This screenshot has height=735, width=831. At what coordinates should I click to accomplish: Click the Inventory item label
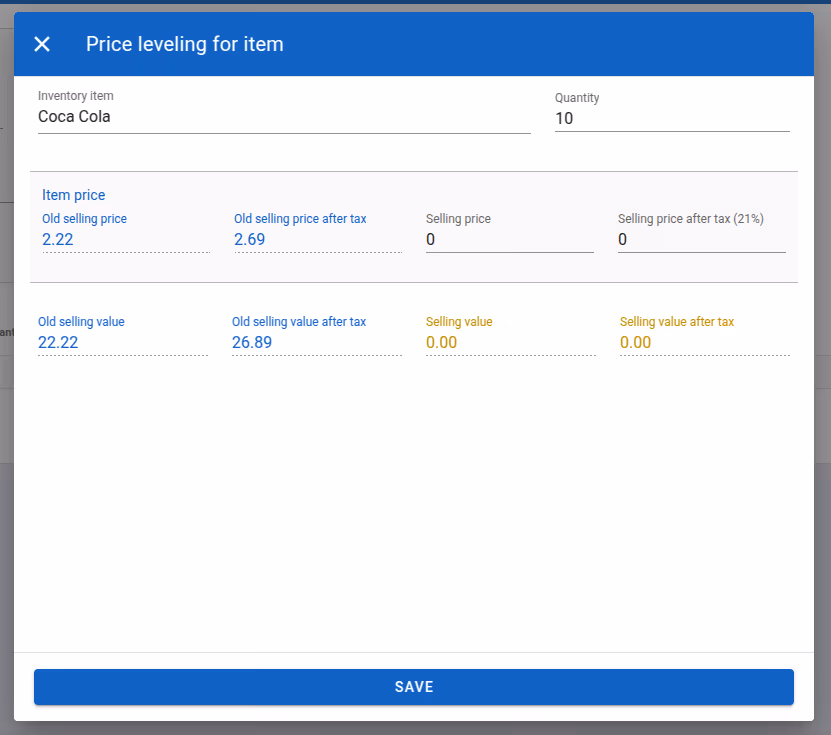click(76, 96)
